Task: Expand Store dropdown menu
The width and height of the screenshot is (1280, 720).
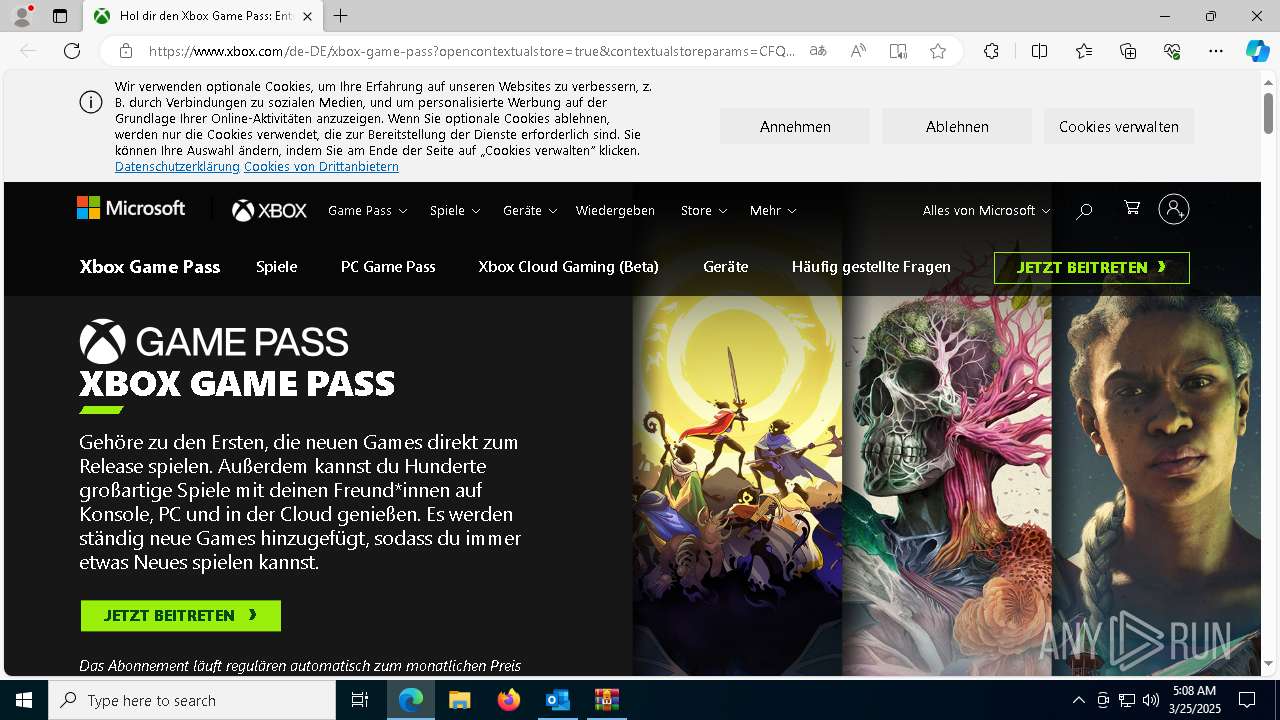Action: coord(704,210)
